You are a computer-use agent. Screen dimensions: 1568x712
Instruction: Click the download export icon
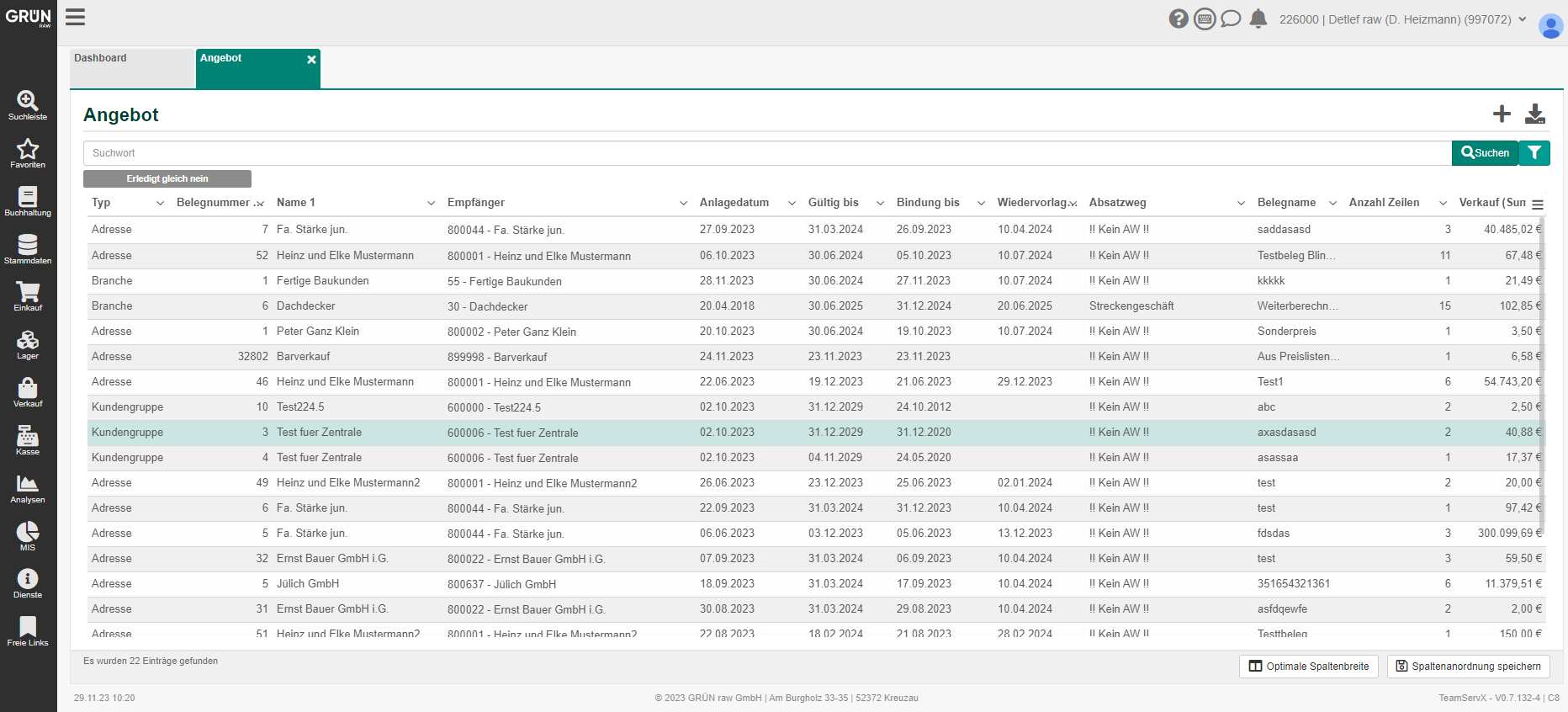click(1535, 114)
